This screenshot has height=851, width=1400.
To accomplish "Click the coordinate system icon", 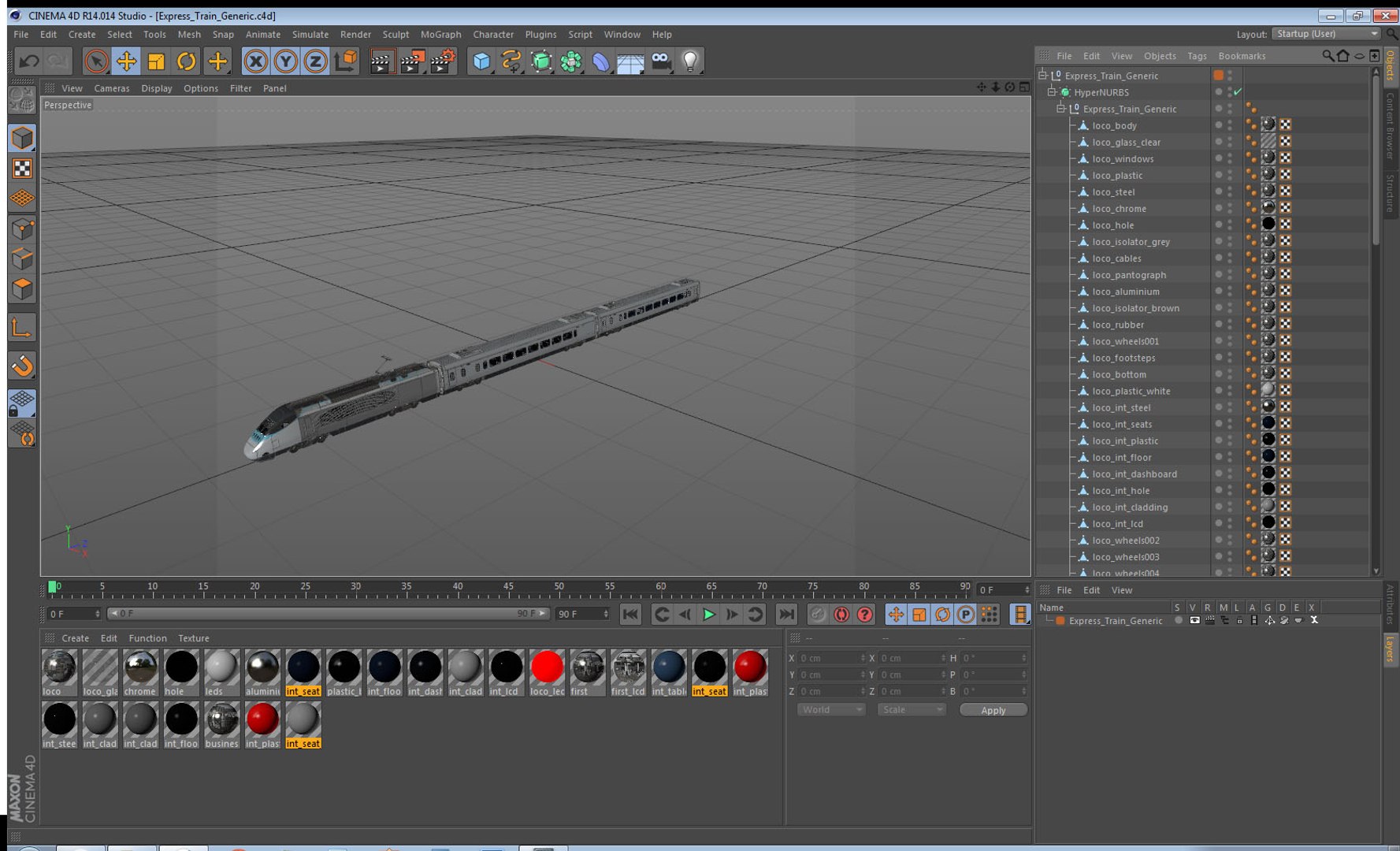I will coord(345,61).
